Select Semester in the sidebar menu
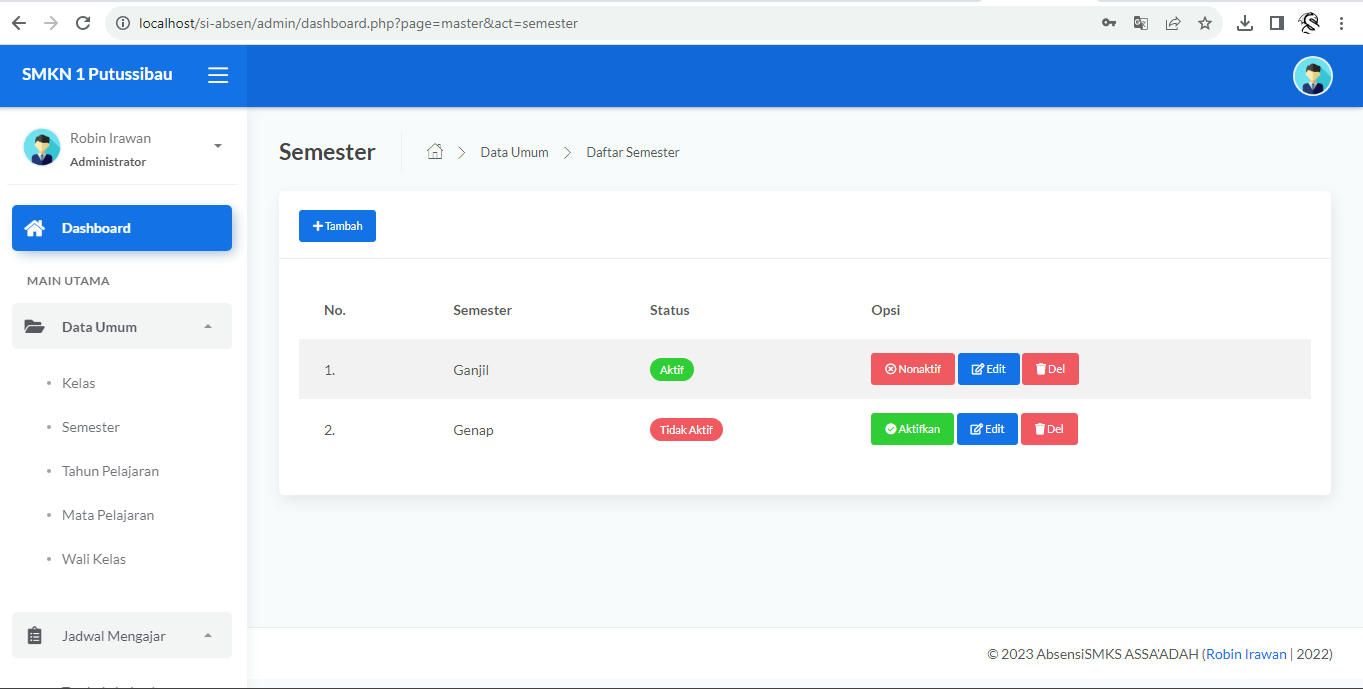The image size is (1363, 689). [x=90, y=427]
